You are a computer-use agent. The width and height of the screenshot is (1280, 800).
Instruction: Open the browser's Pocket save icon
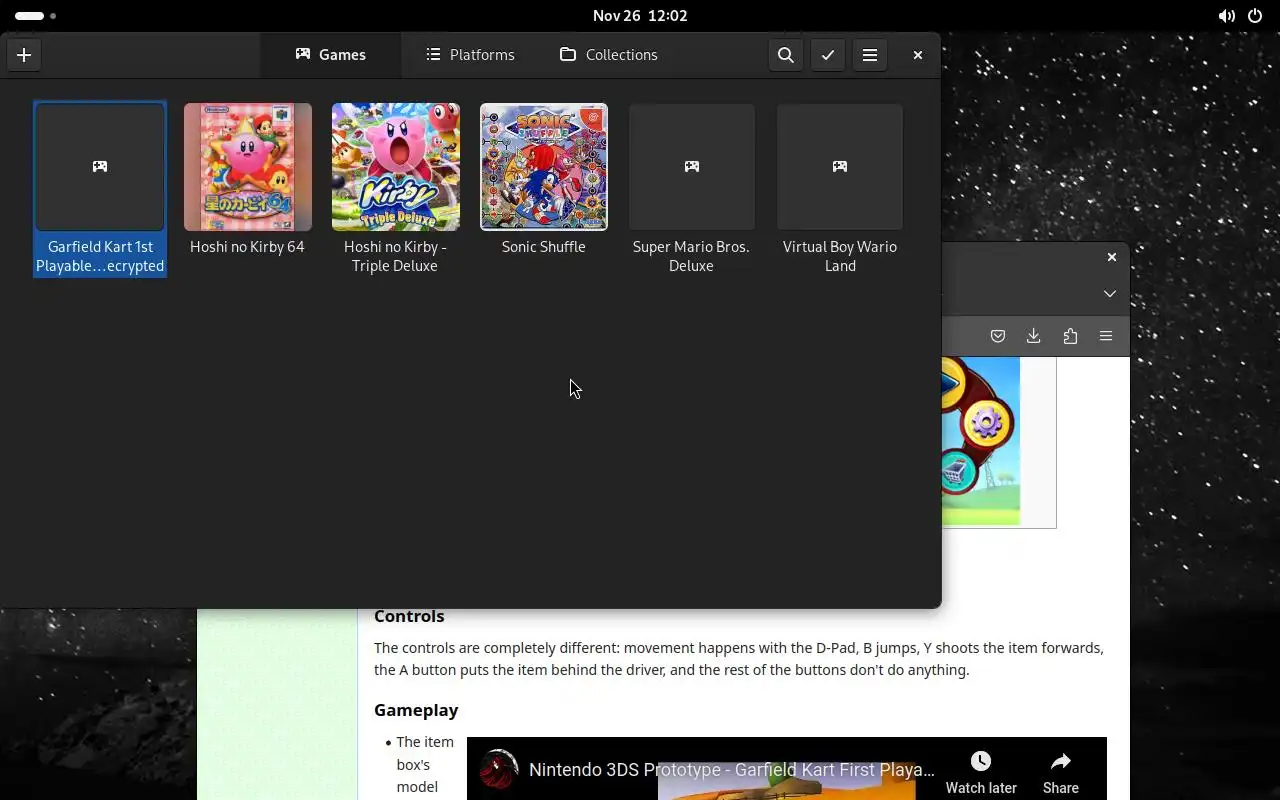point(998,337)
